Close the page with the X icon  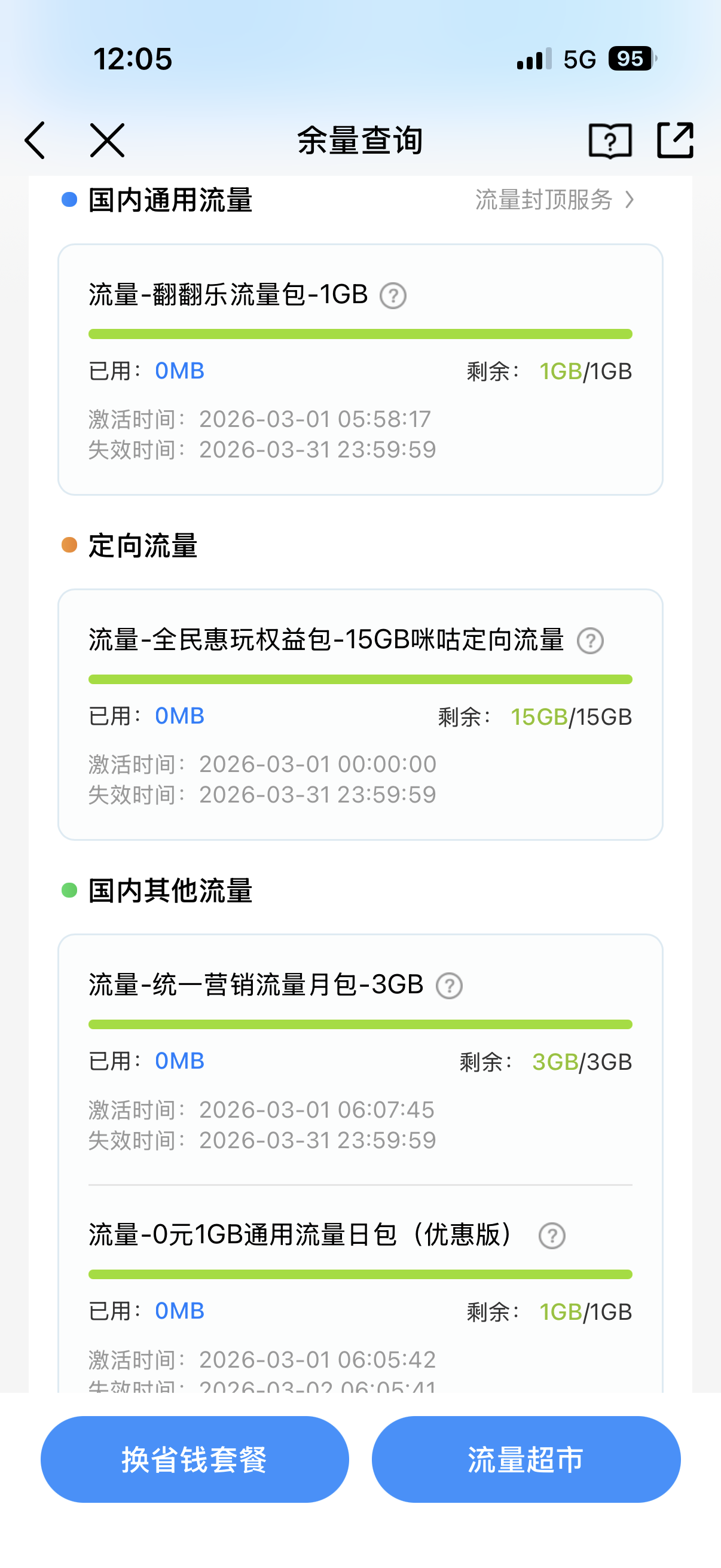coord(107,140)
